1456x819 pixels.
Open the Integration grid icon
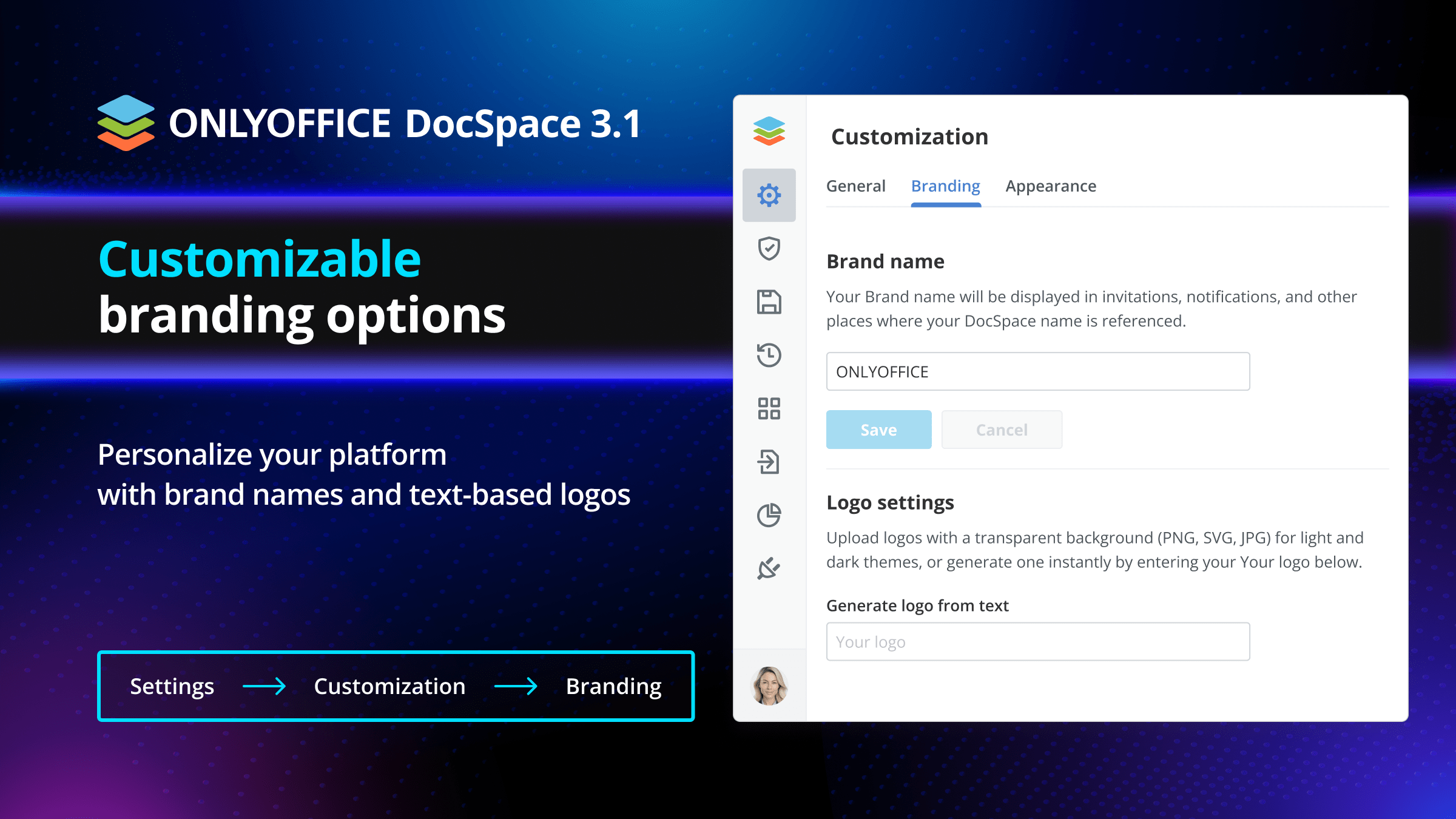pyautogui.click(x=769, y=408)
